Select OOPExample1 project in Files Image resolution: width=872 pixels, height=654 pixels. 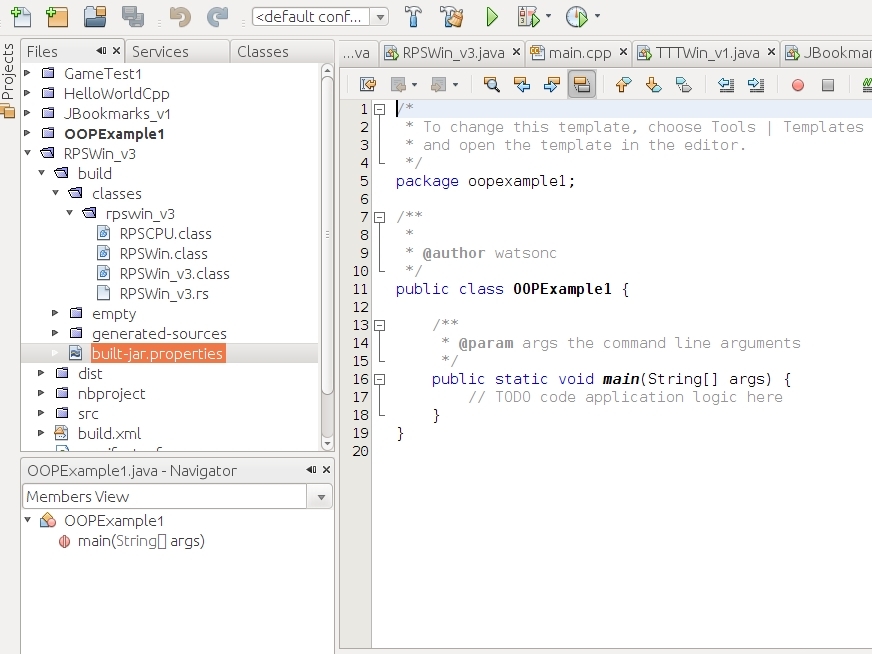click(114, 133)
